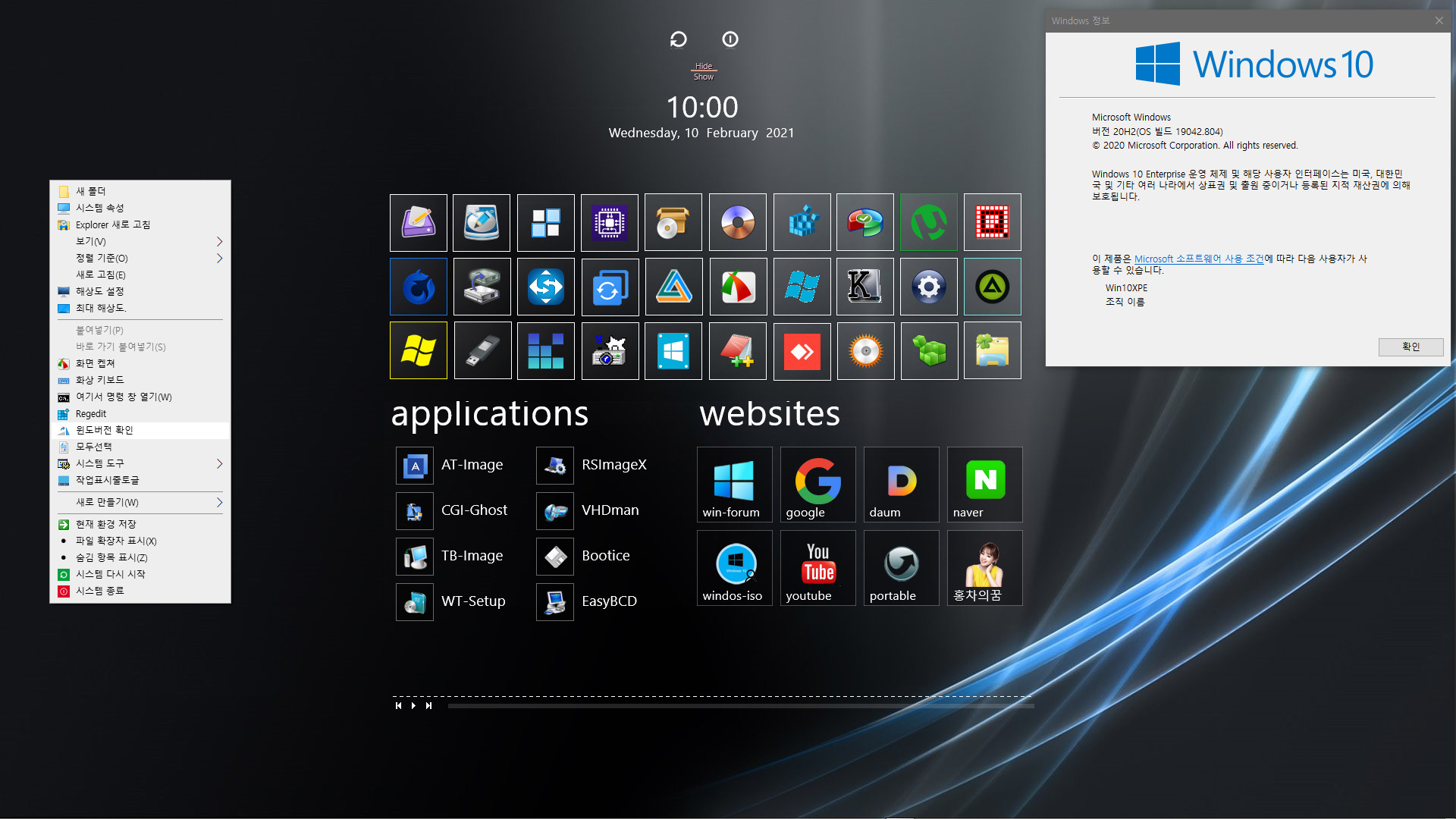Open the Microsoft 소프트웨어 사용 조건 link
1456x819 pixels.
click(x=1199, y=259)
